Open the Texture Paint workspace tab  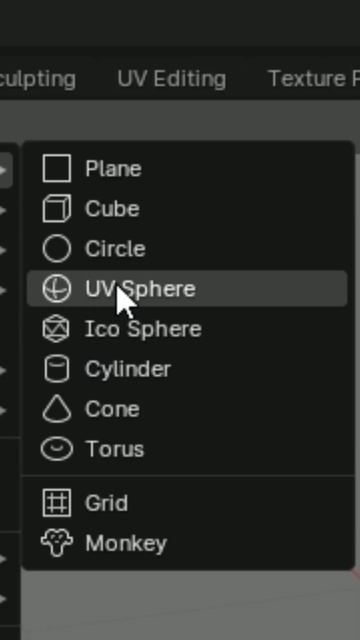[x=313, y=79]
